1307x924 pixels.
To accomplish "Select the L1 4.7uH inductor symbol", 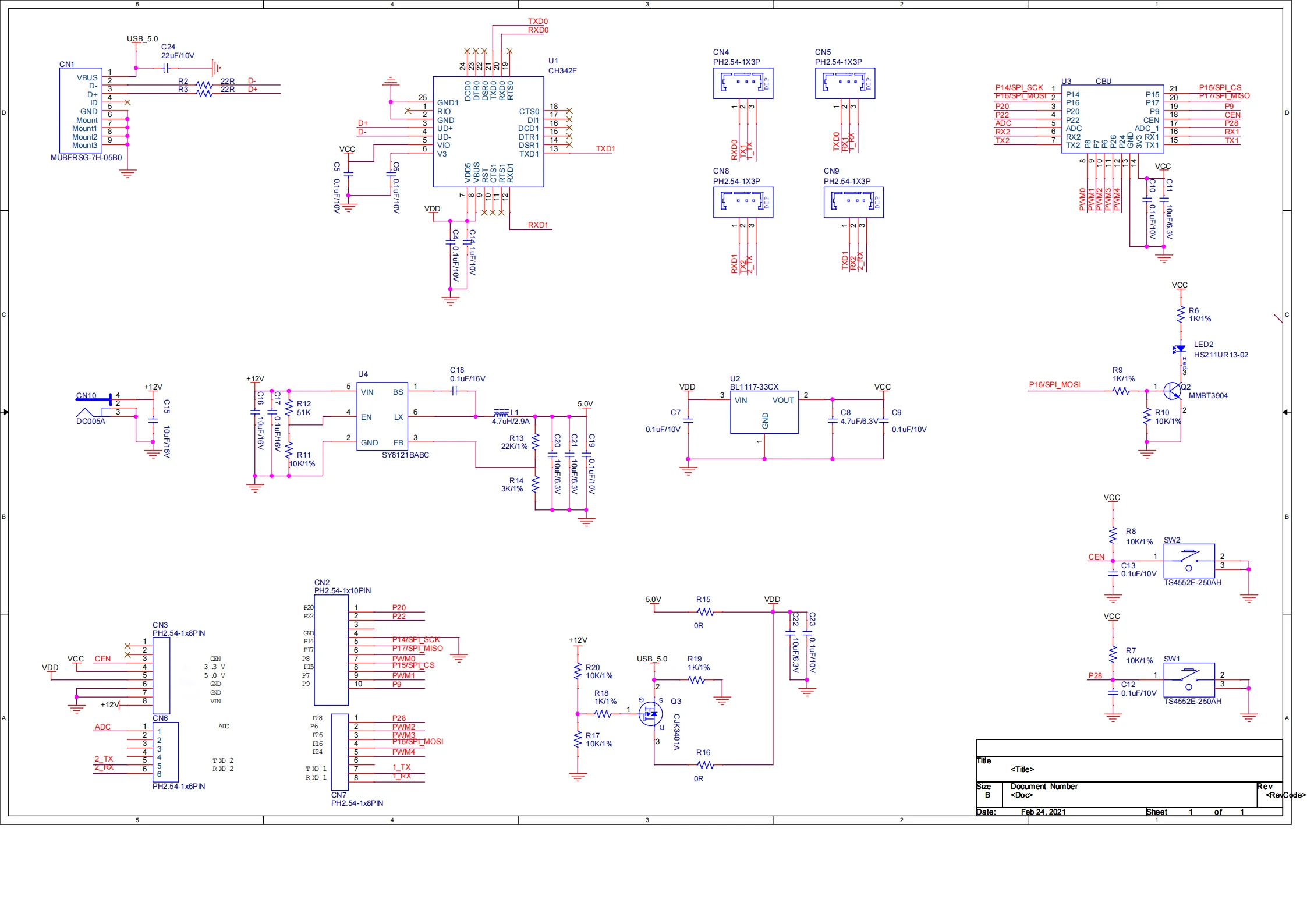I will pos(501,413).
